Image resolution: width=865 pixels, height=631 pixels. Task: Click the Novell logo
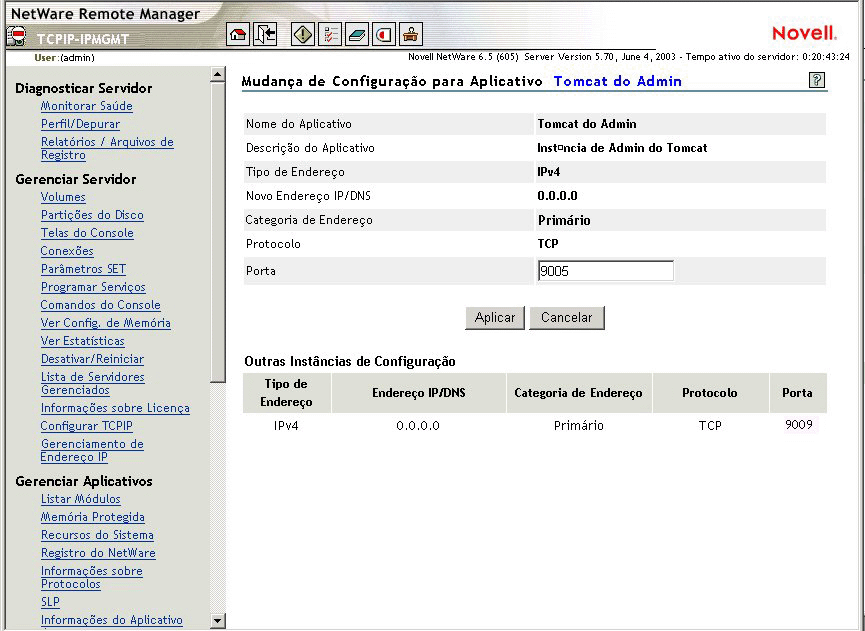(805, 33)
